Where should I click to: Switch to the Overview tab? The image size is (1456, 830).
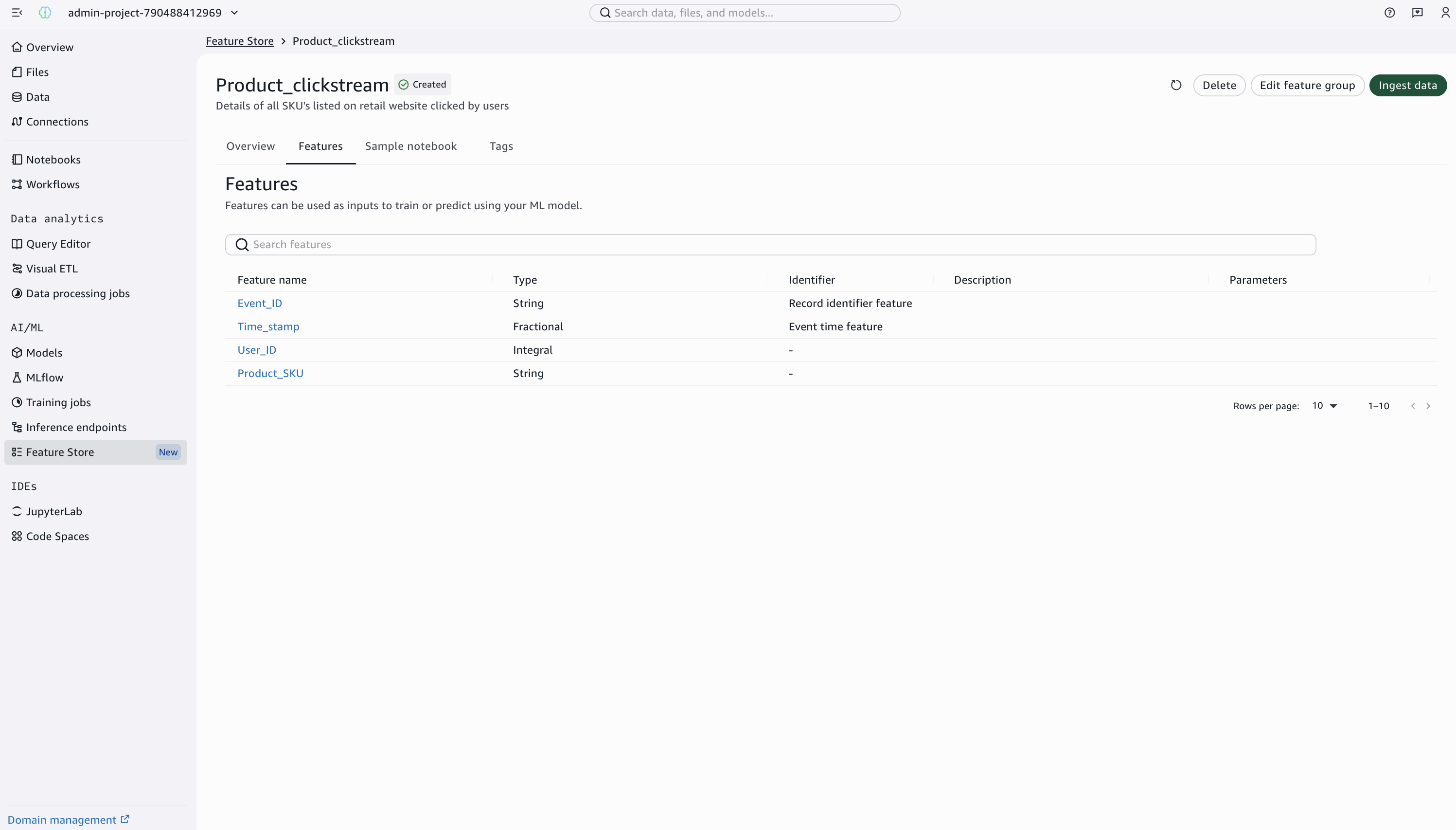(250, 146)
